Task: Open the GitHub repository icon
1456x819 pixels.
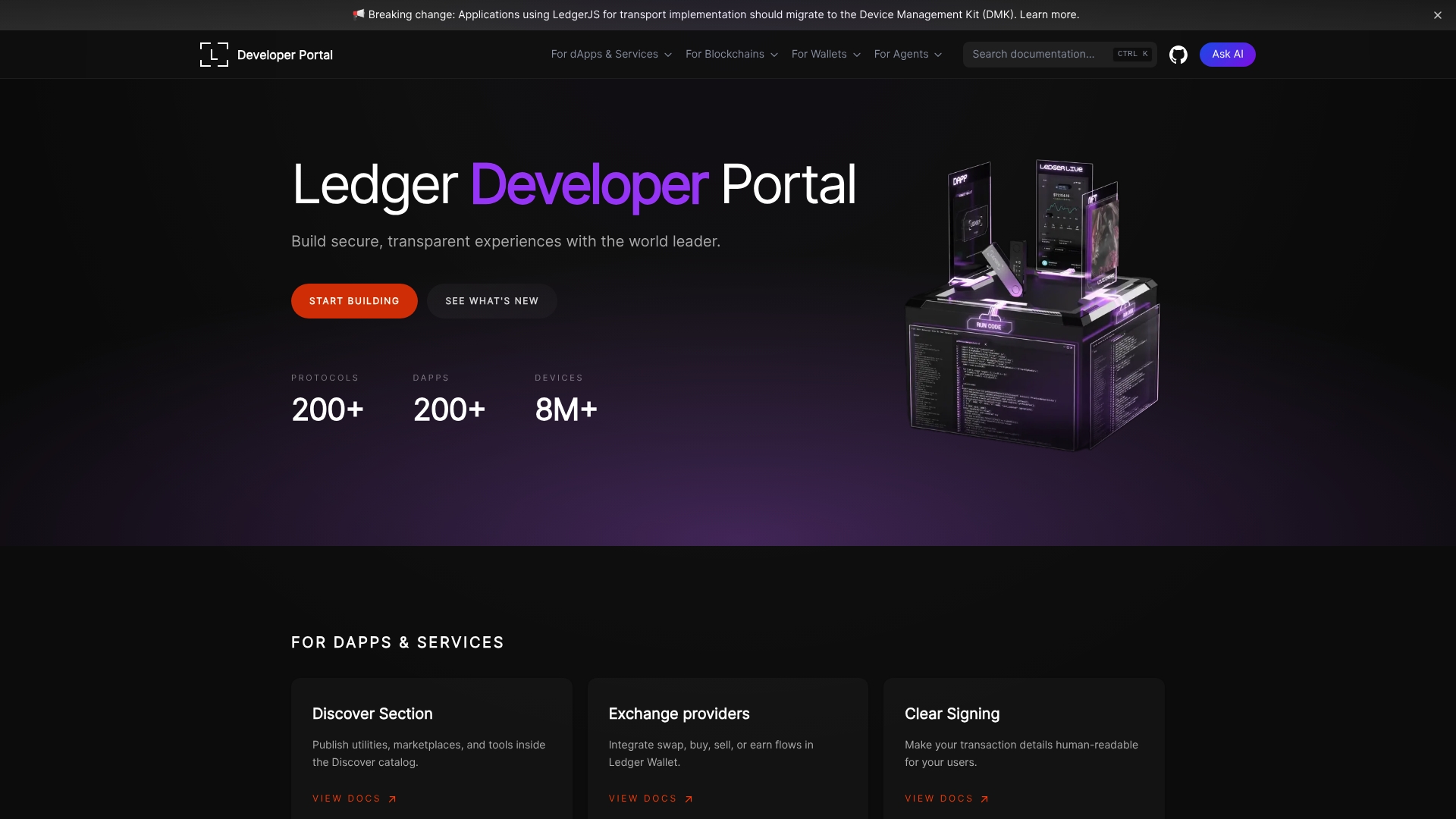Action: 1178,55
